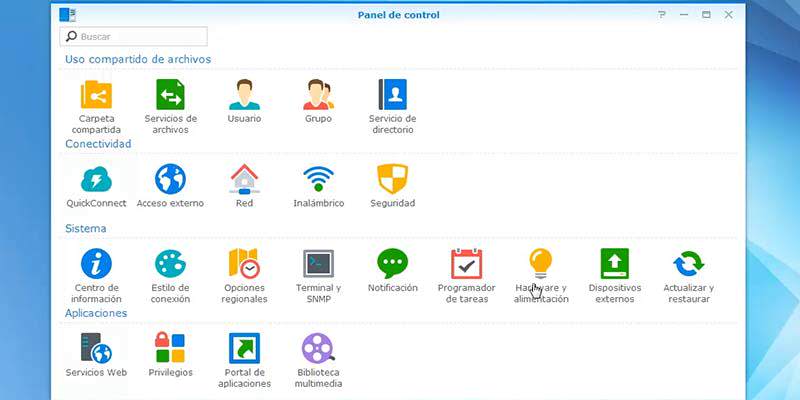Open the Seguridad shield icon

pyautogui.click(x=392, y=179)
